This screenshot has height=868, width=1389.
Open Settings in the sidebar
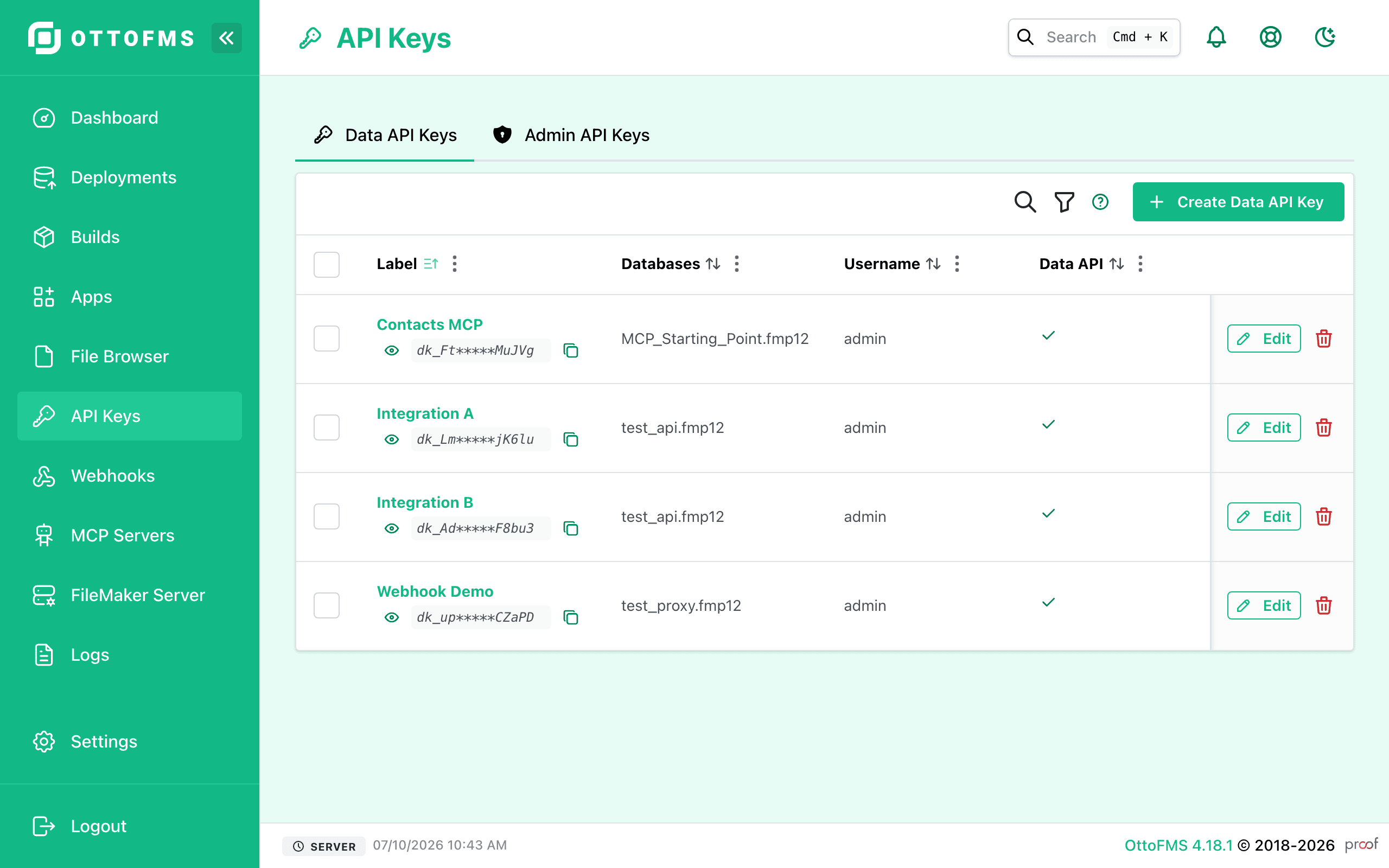click(x=130, y=742)
